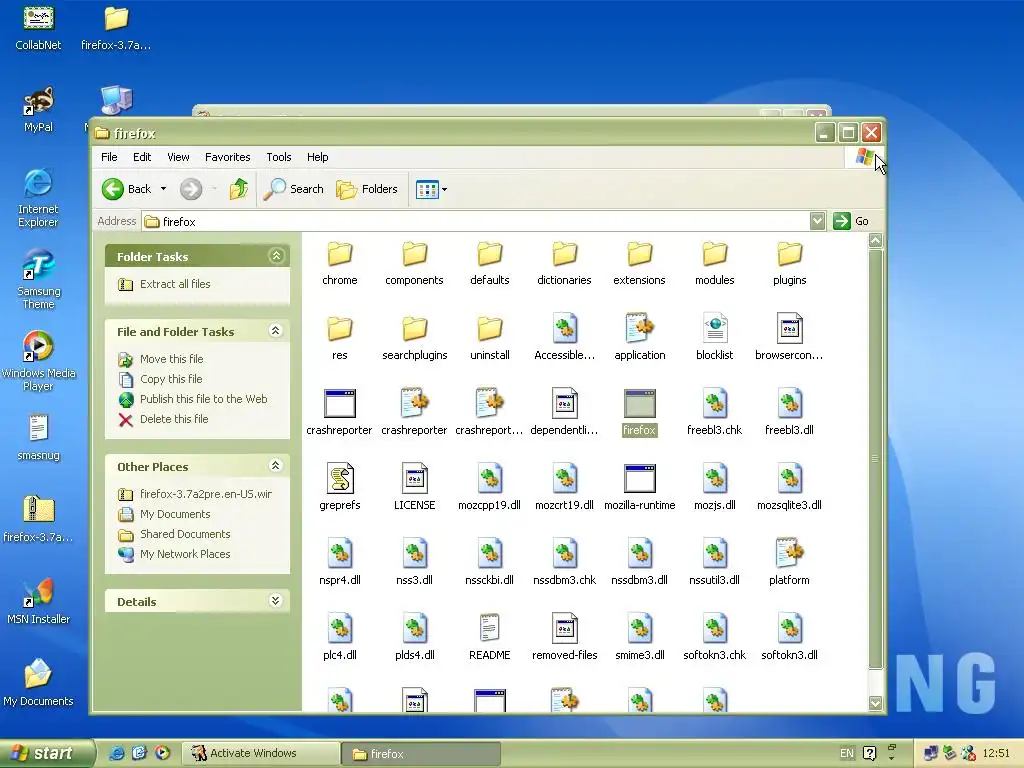This screenshot has width=1024, height=768.
Task: Click the Search toolbar button
Action: click(293, 189)
